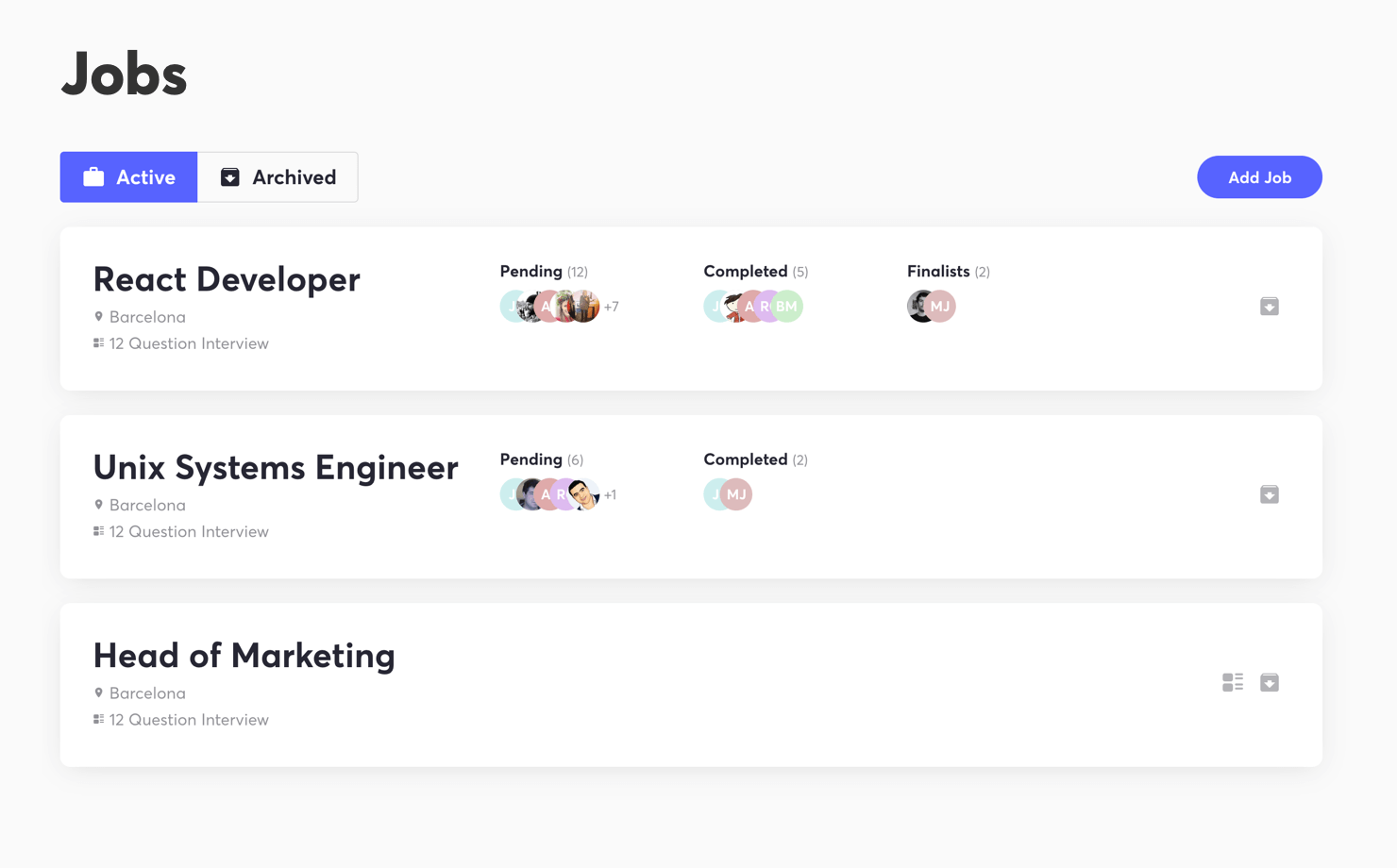1397x868 pixels.
Task: Select the Active jobs tab
Action: [129, 177]
